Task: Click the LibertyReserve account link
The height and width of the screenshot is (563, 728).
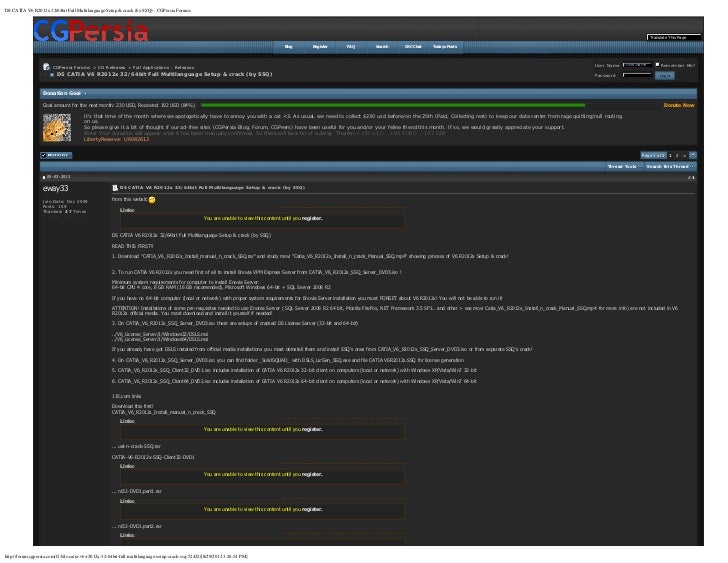Action: click(116, 139)
